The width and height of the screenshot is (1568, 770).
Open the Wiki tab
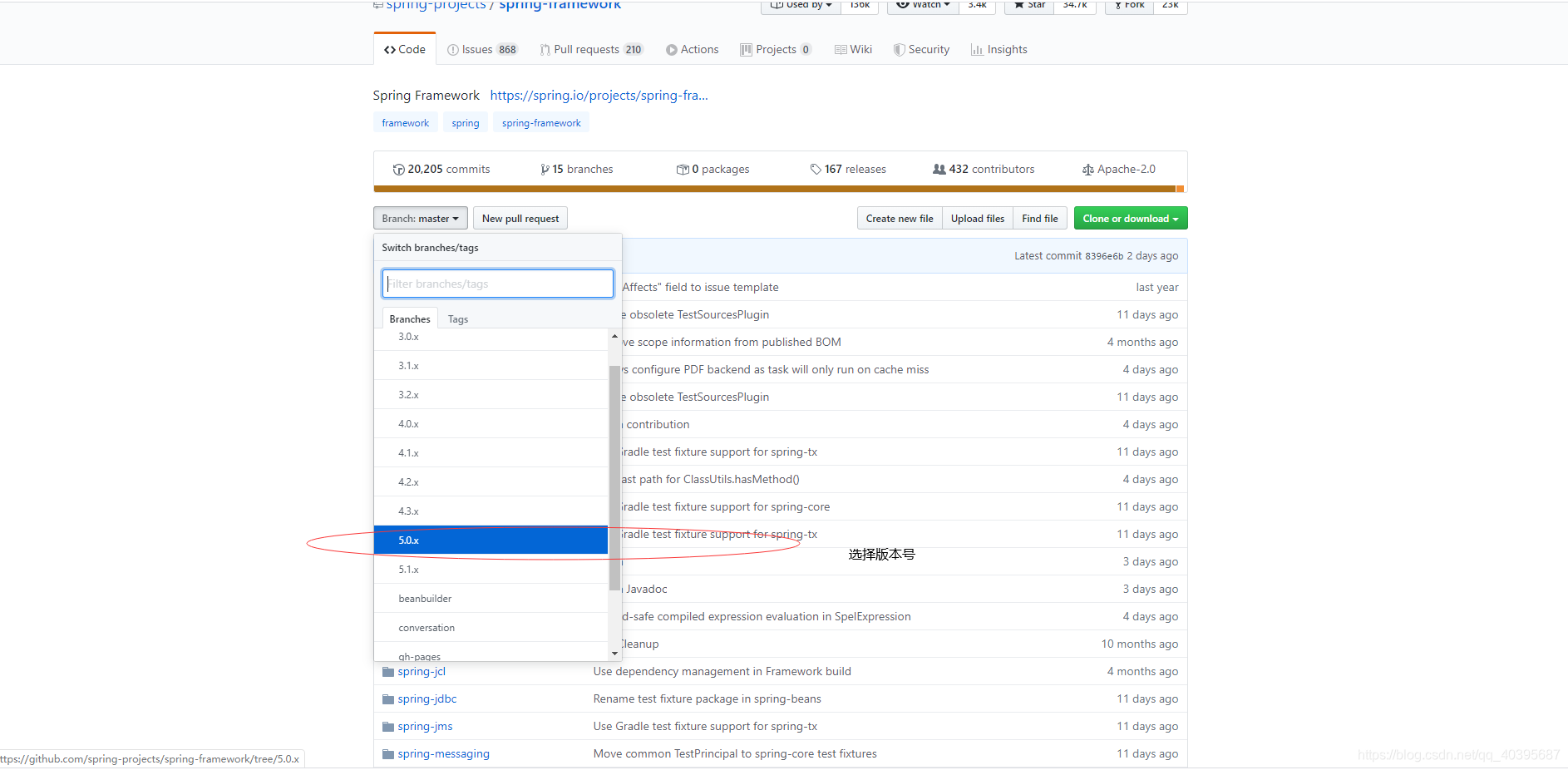(854, 49)
